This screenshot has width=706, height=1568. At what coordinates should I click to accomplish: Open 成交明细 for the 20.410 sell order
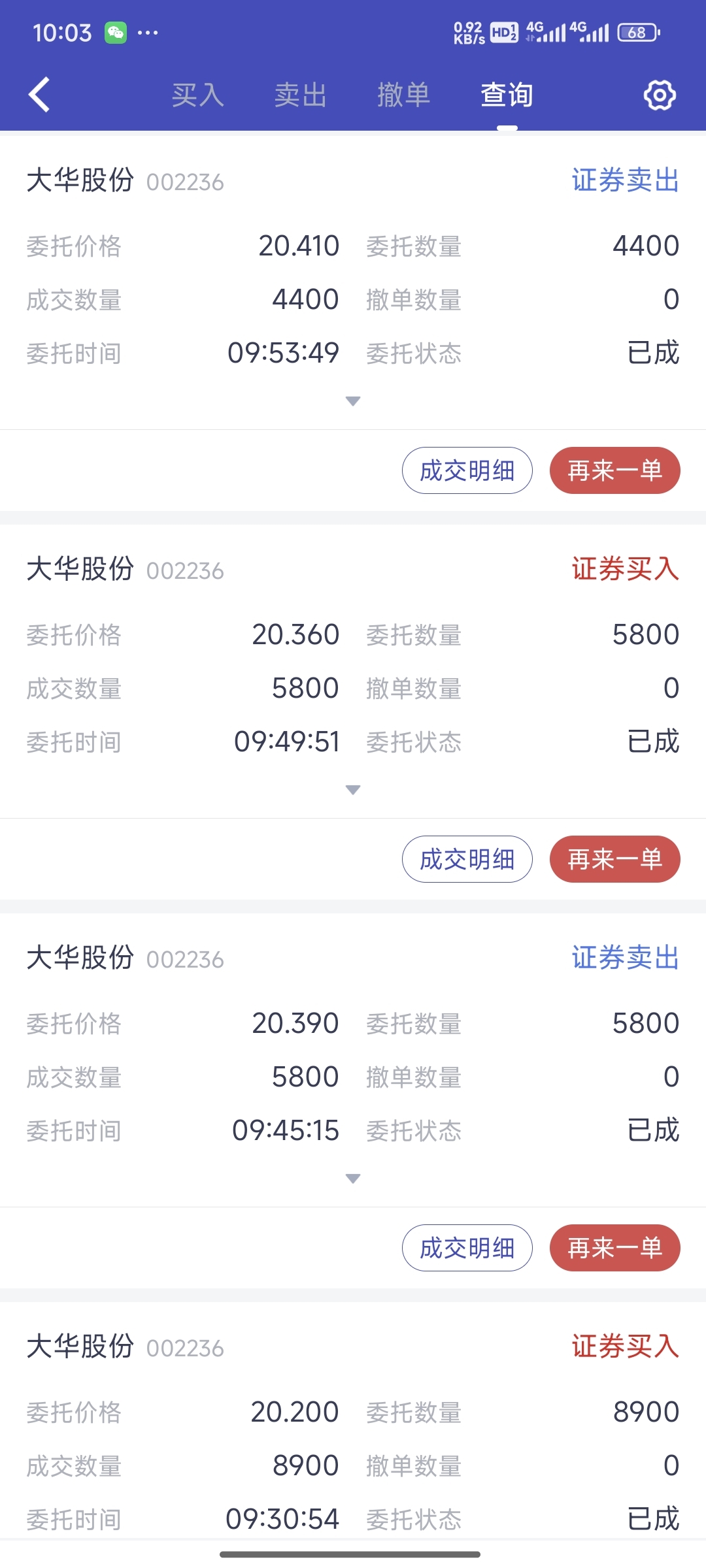[x=467, y=470]
